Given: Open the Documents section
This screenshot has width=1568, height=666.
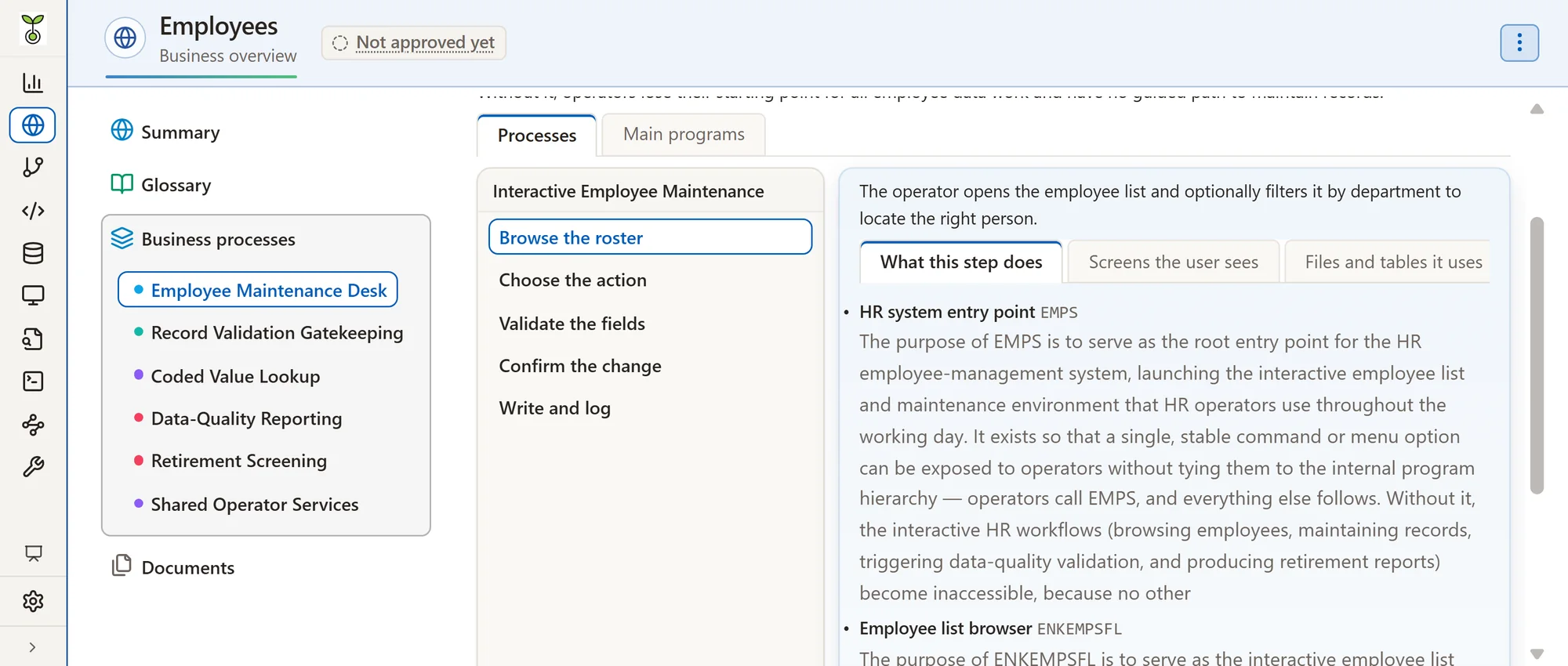Looking at the screenshot, I should pyautogui.click(x=173, y=567).
